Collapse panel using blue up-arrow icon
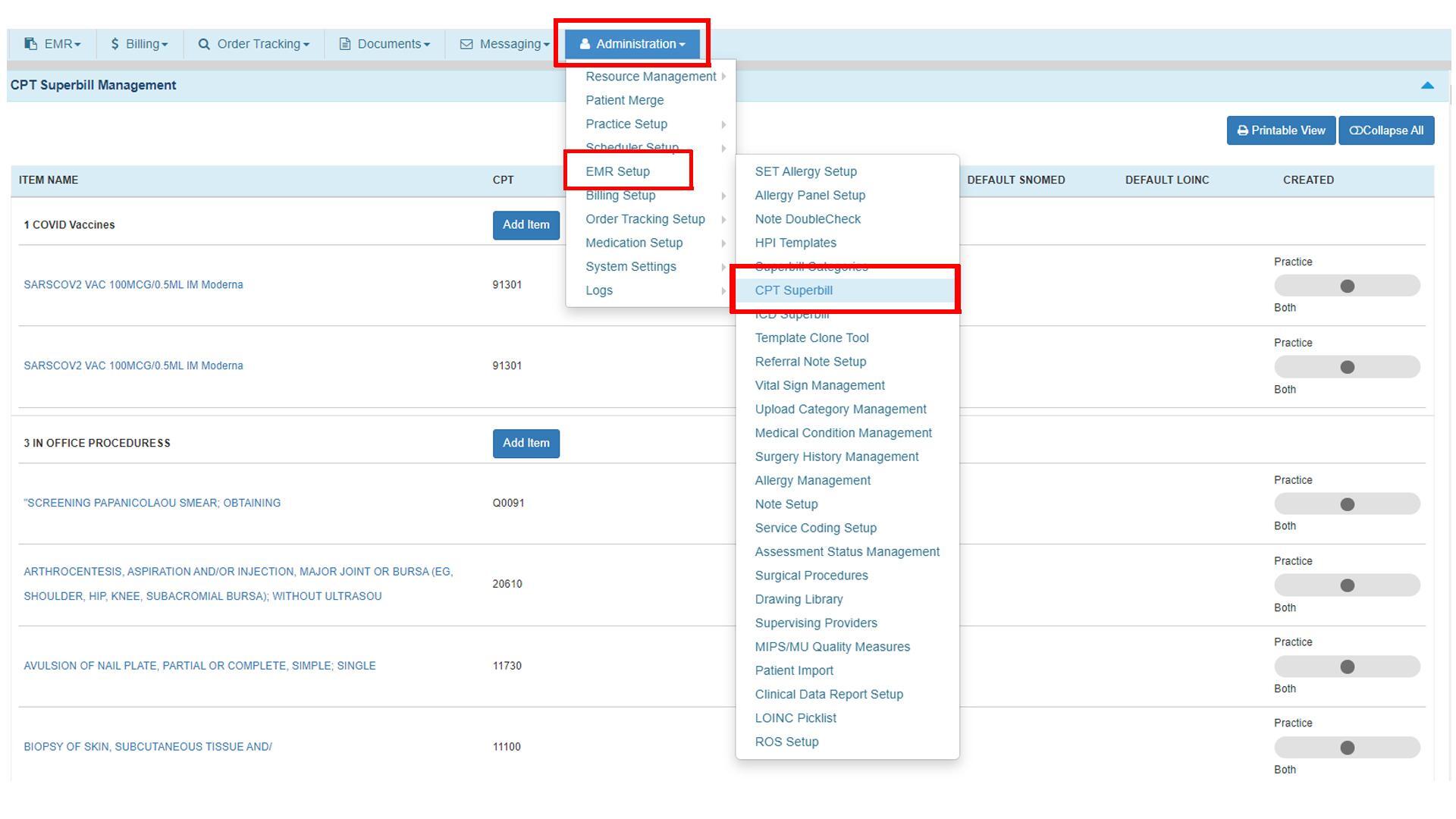Image resolution: width=1456 pixels, height=819 pixels. coord(1427,86)
